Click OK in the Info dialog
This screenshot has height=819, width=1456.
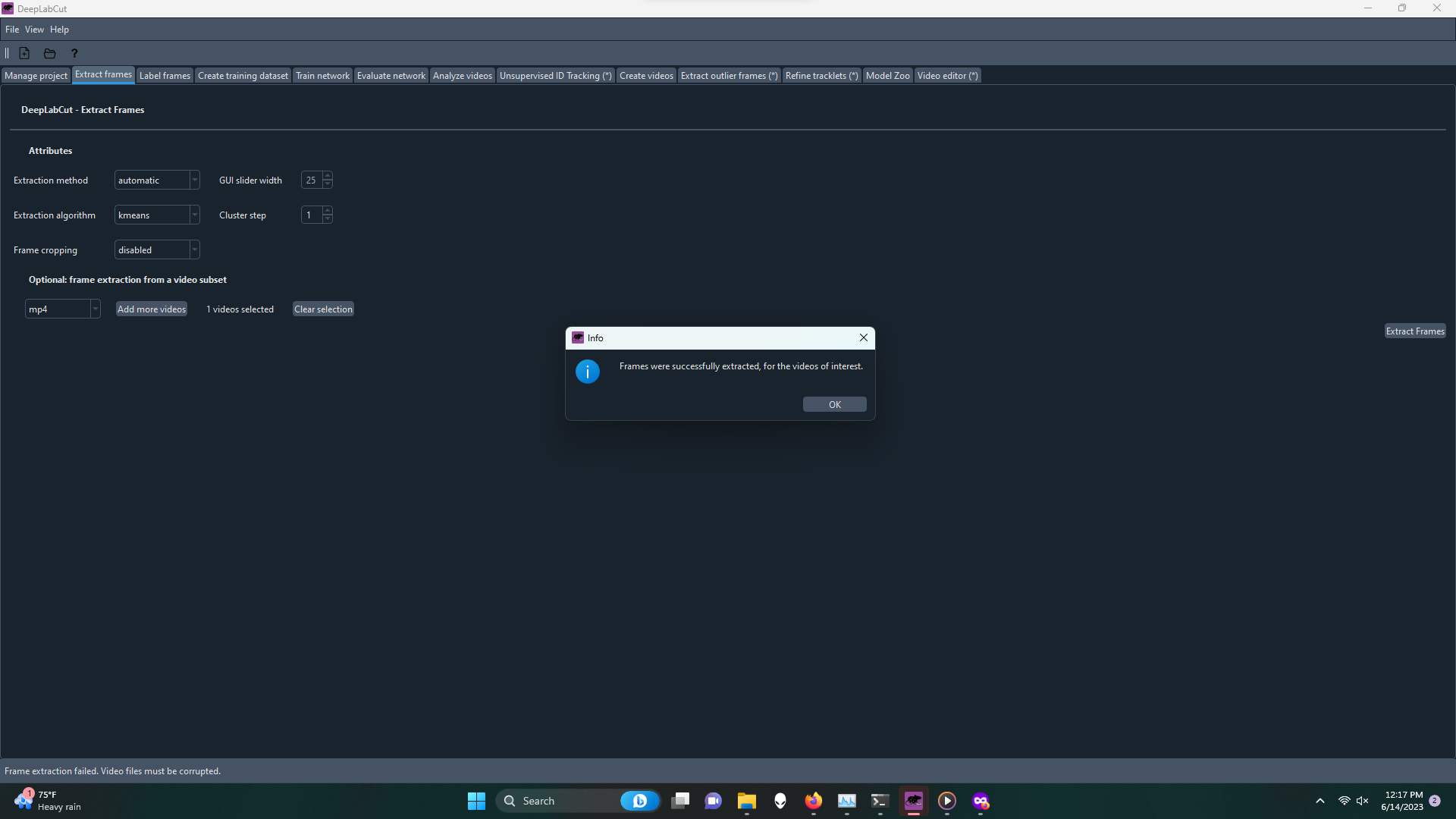click(x=834, y=404)
